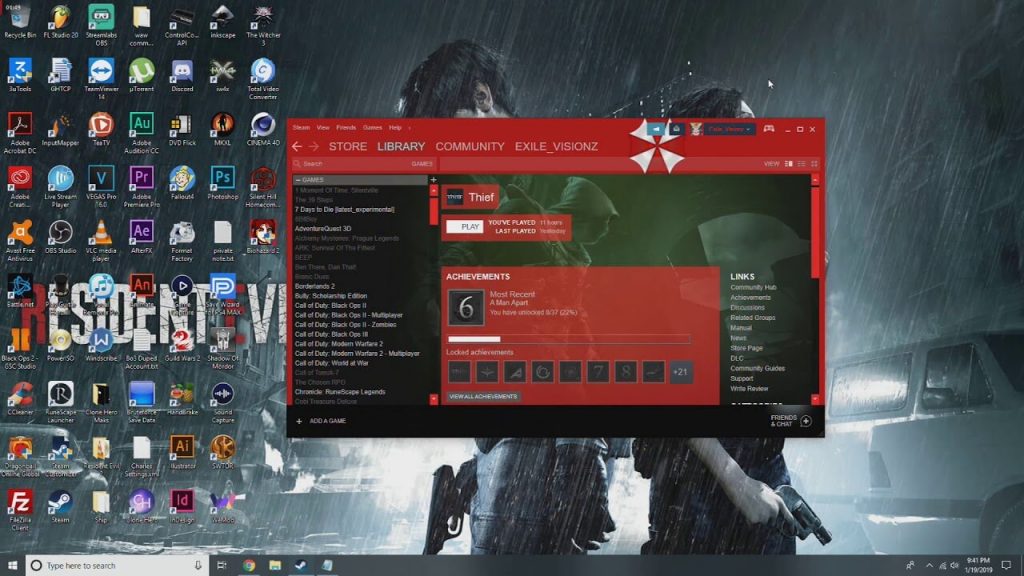Switch to the COMMUNITY tab
The height and width of the screenshot is (576, 1024).
click(470, 146)
